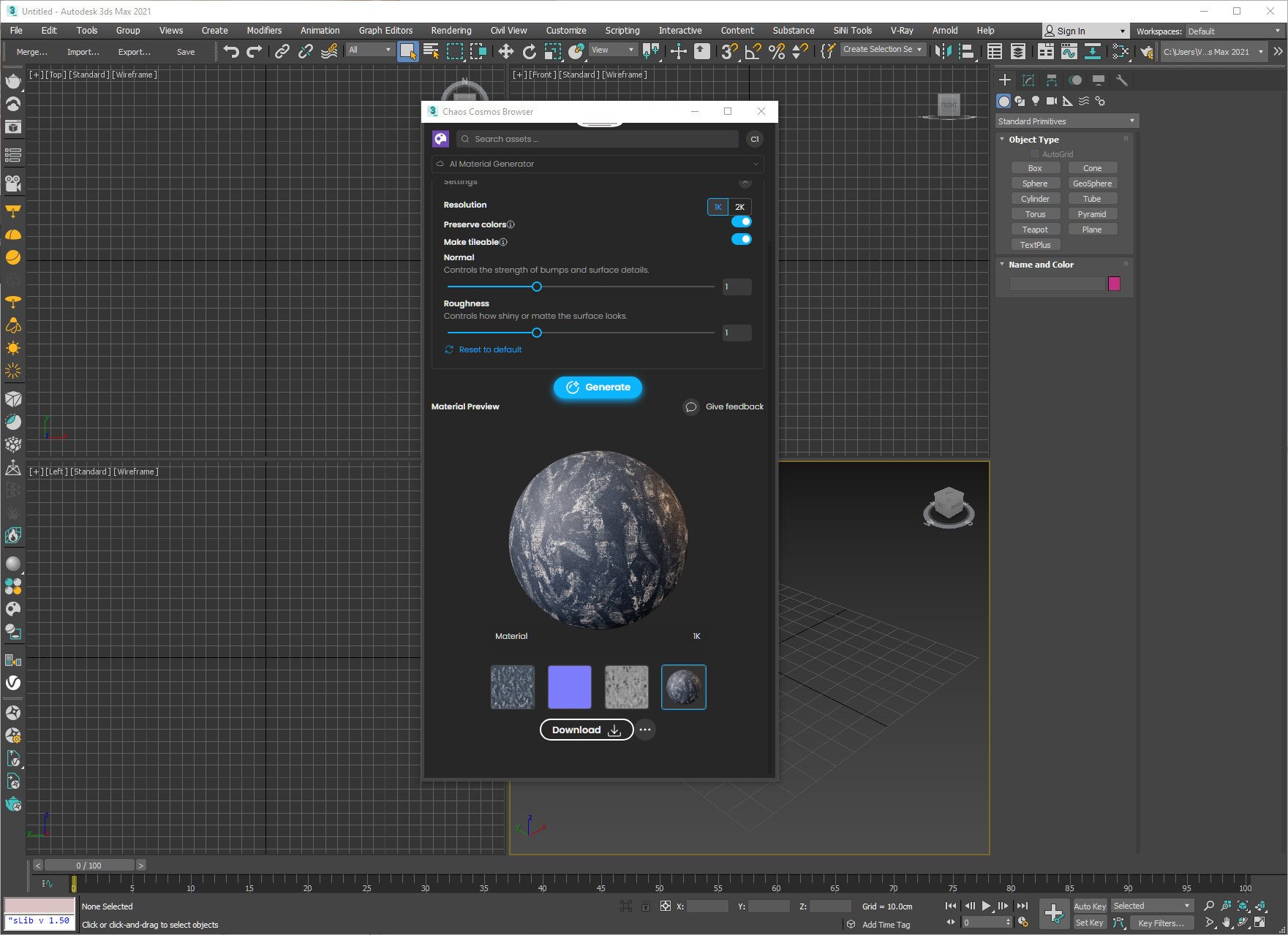Viewport: 1288px width, 935px height.
Task: Click the GeoSphere object type button
Action: [x=1092, y=183]
